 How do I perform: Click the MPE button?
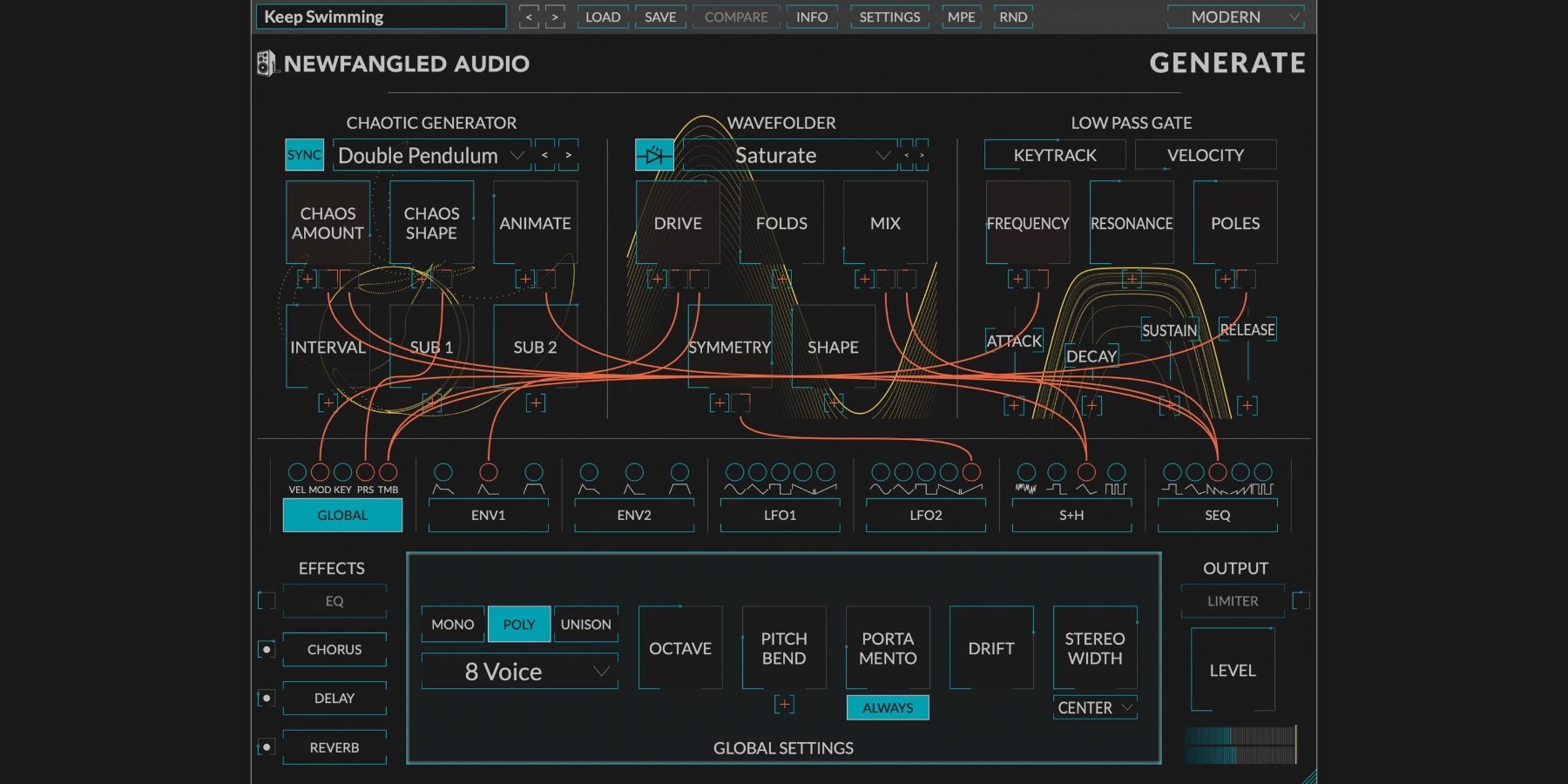(x=962, y=17)
